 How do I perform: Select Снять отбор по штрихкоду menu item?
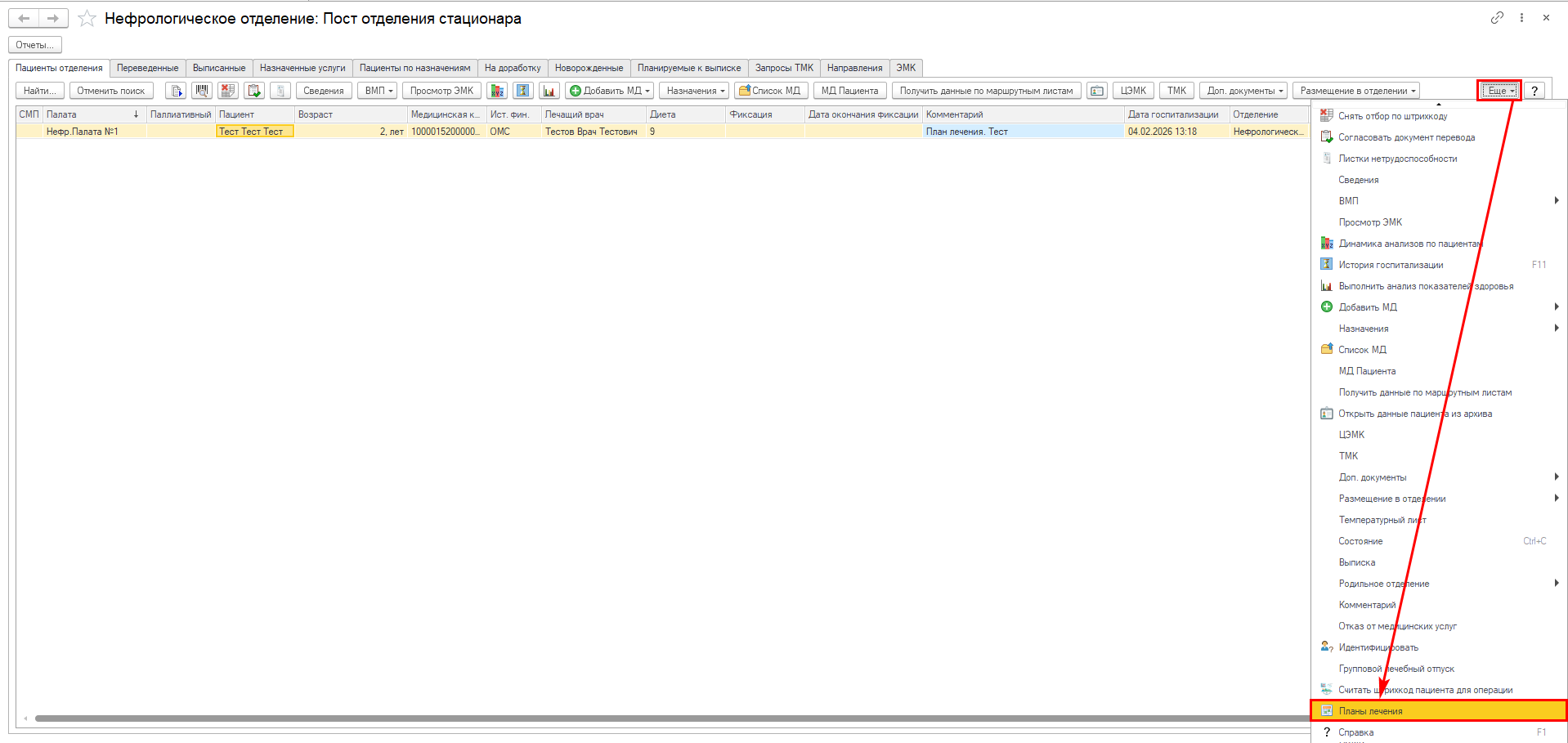1439,115
